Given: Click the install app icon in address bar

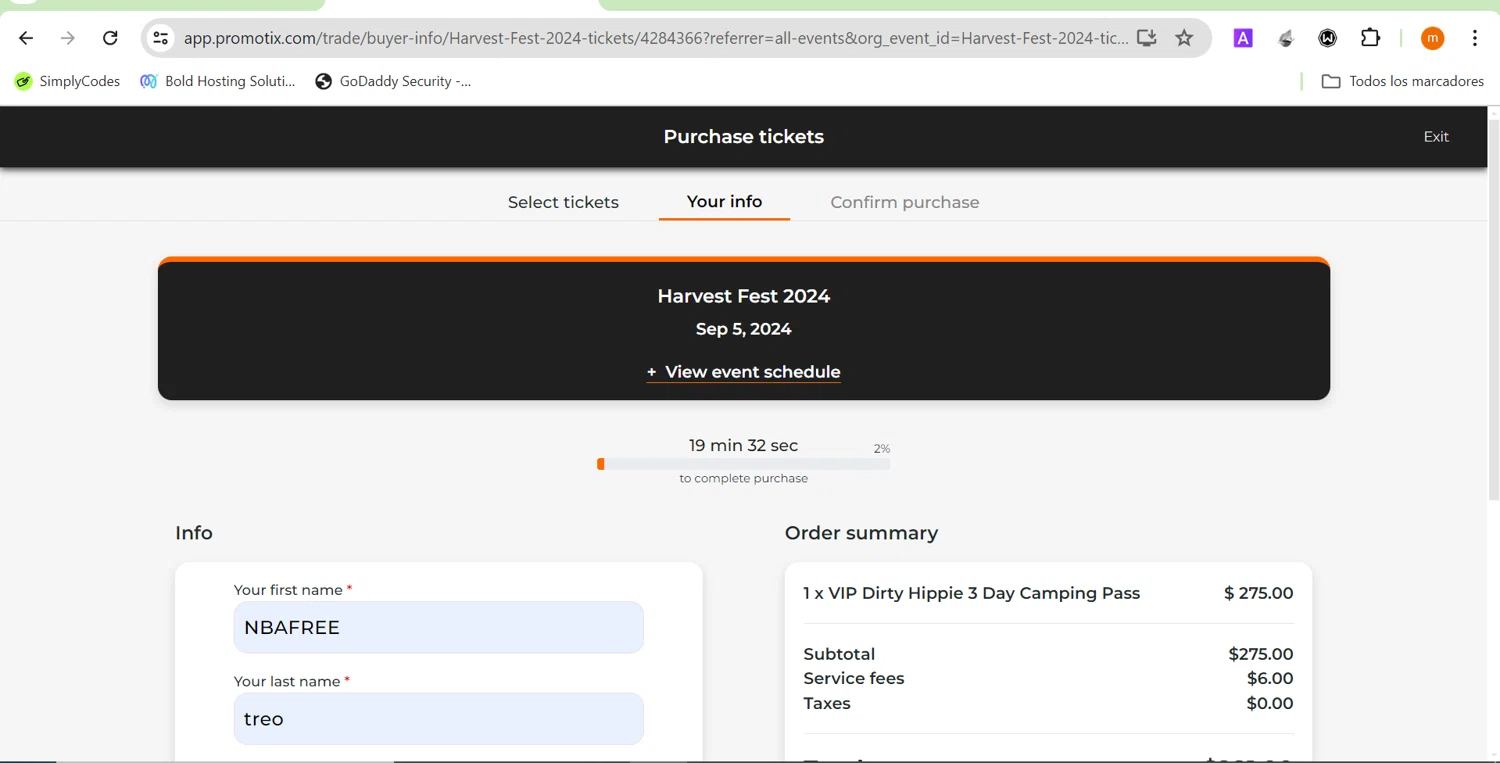Looking at the screenshot, I should [x=1147, y=38].
